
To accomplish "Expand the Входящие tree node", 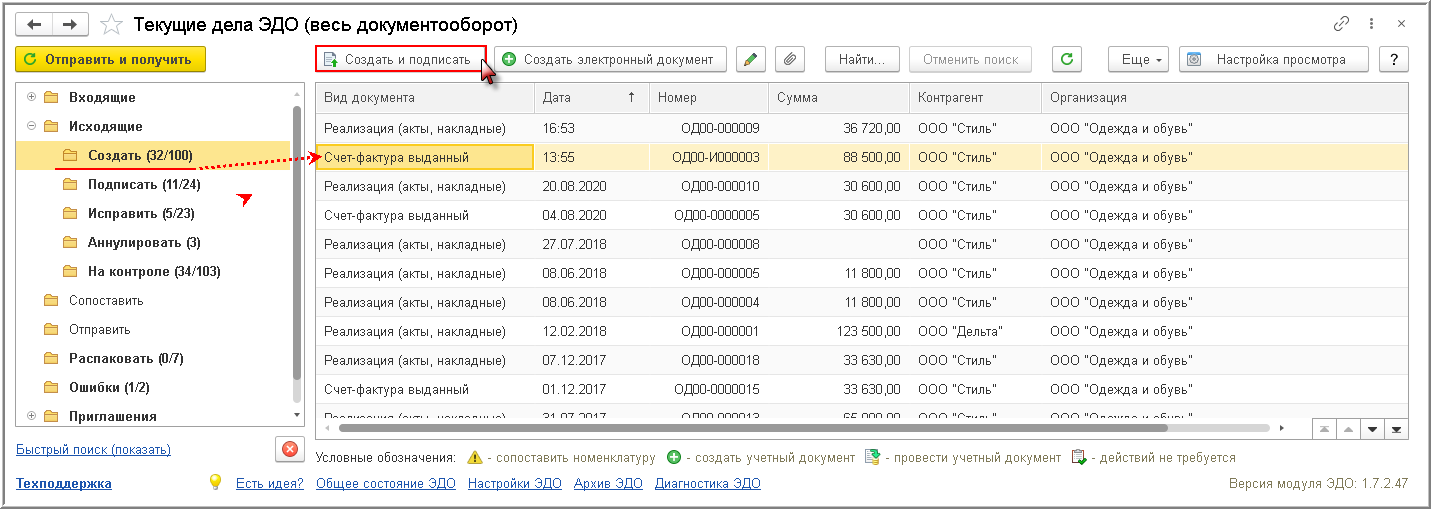I will click(32, 97).
